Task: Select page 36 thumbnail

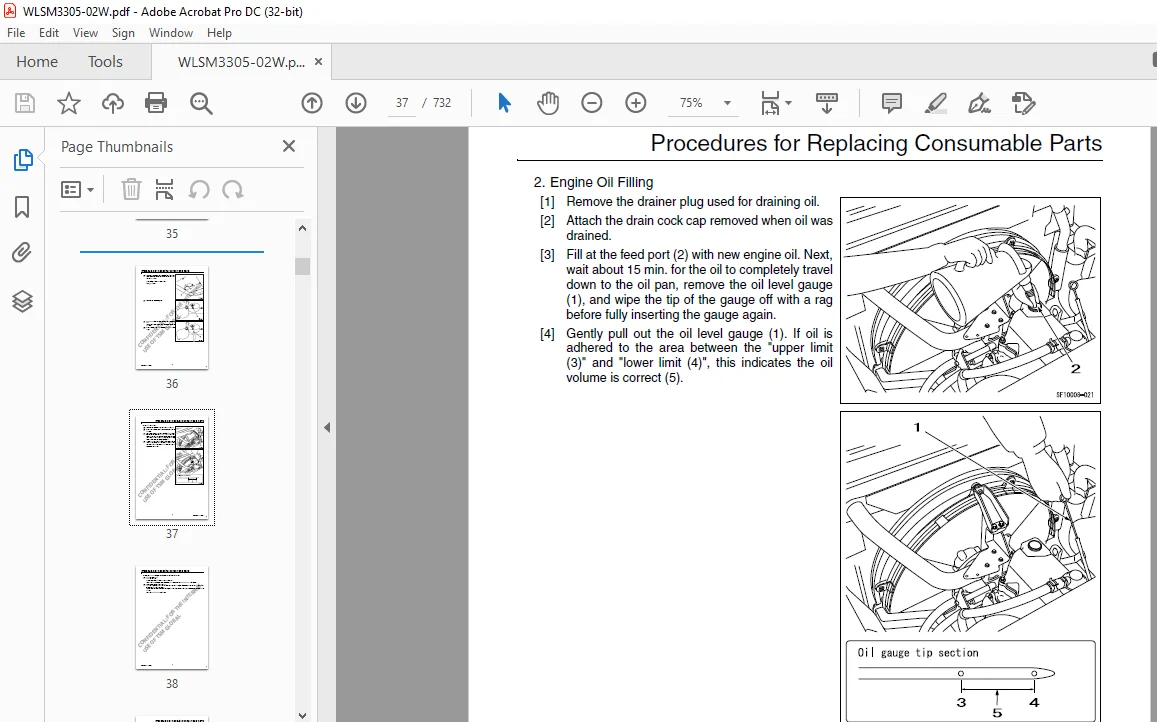Action: point(172,318)
